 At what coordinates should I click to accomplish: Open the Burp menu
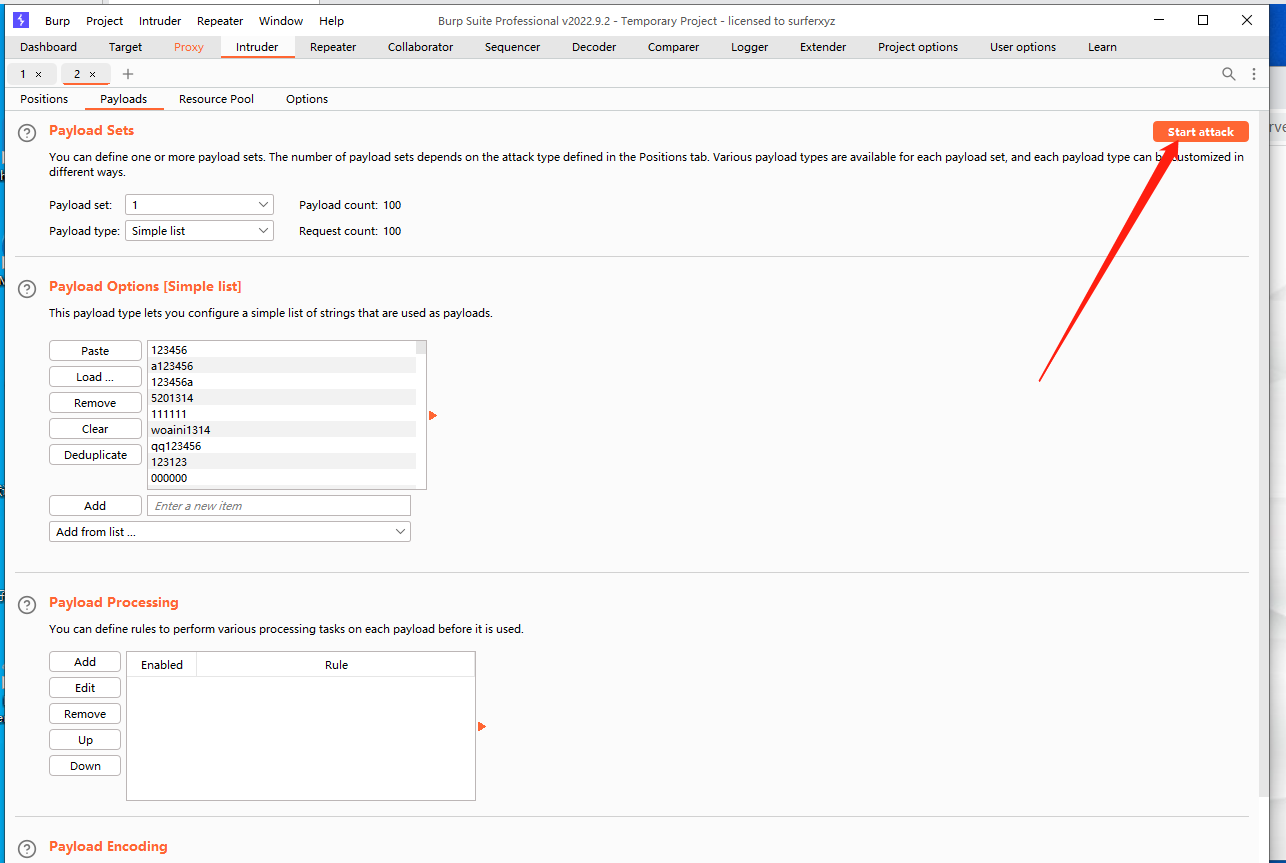[x=57, y=21]
